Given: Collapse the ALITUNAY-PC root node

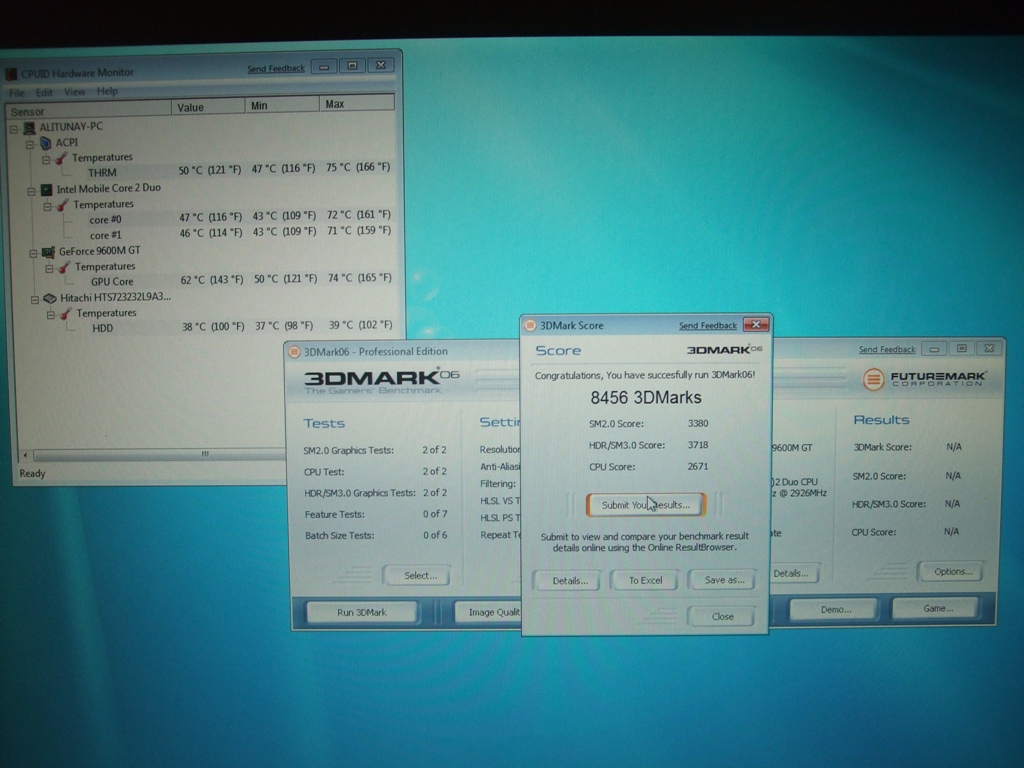Looking at the screenshot, I should (14, 129).
